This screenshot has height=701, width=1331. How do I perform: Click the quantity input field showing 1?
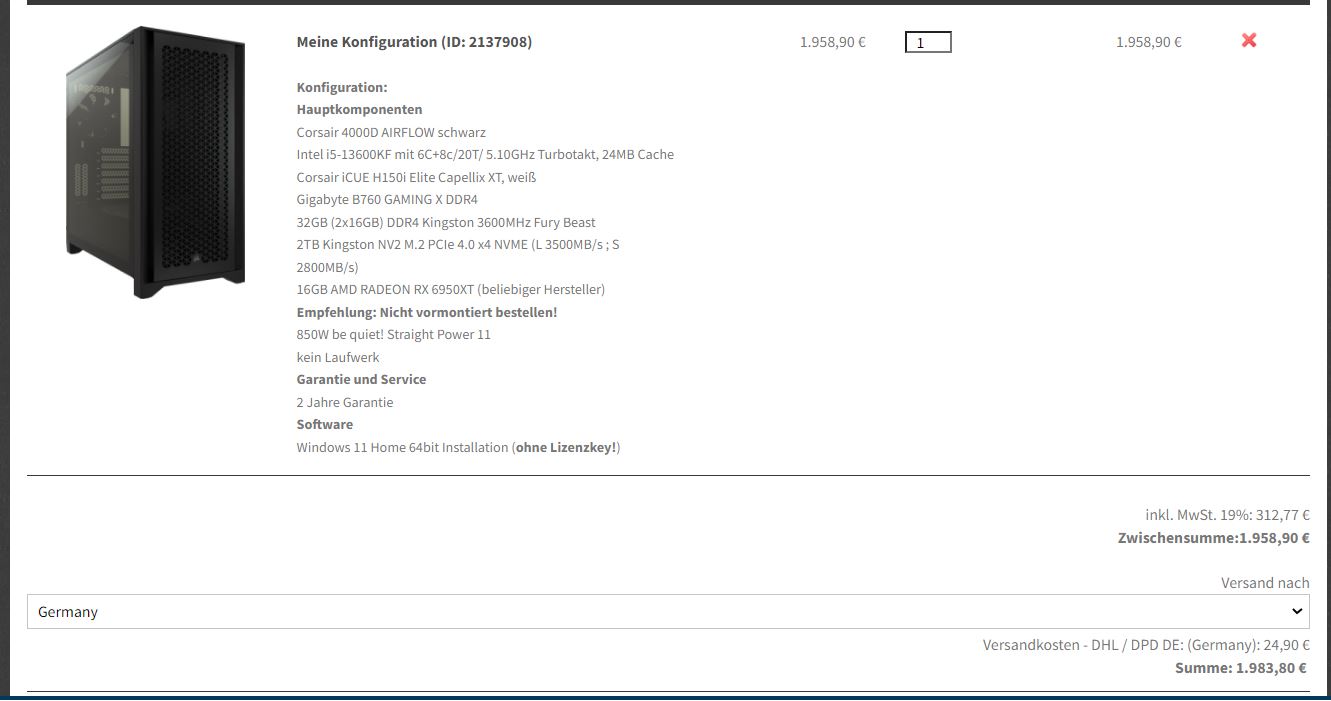pyautogui.click(x=928, y=42)
